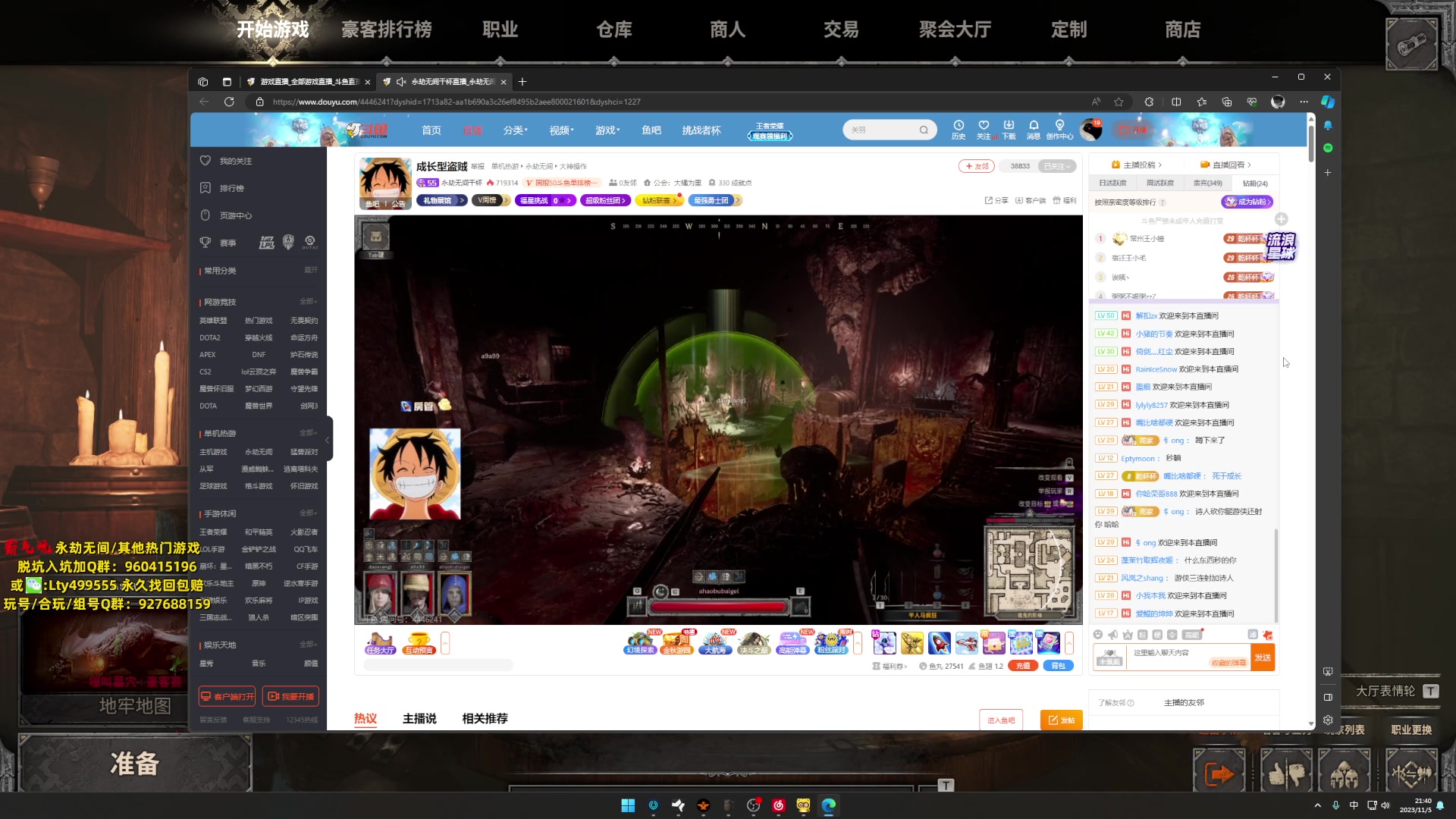Click the 成为钻粉 button
The image size is (1456, 819).
tap(1246, 202)
